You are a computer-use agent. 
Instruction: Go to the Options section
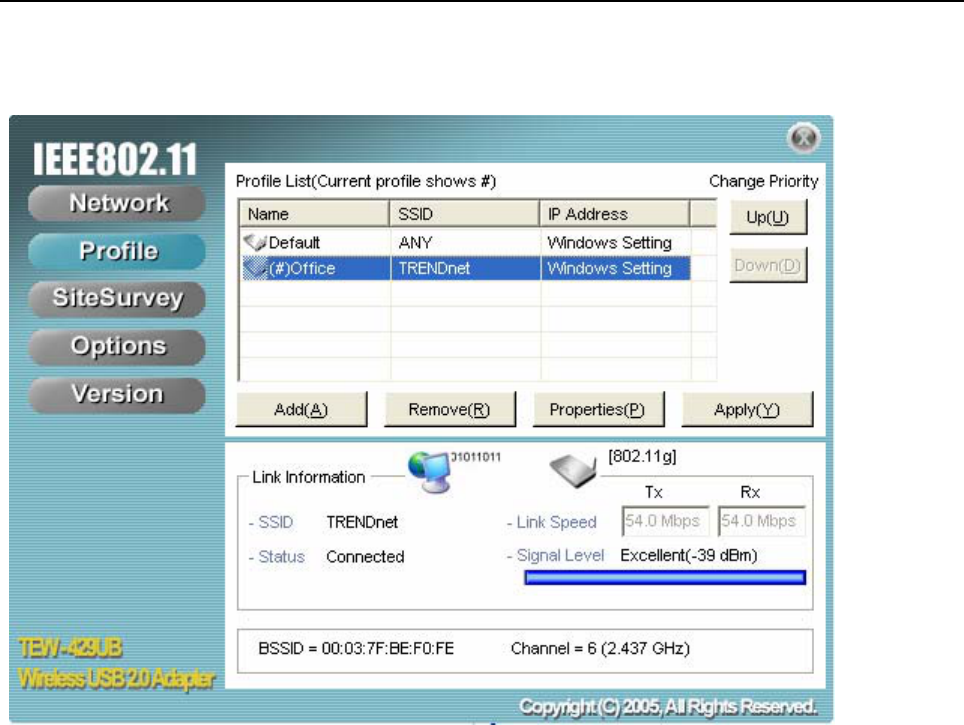[117, 346]
